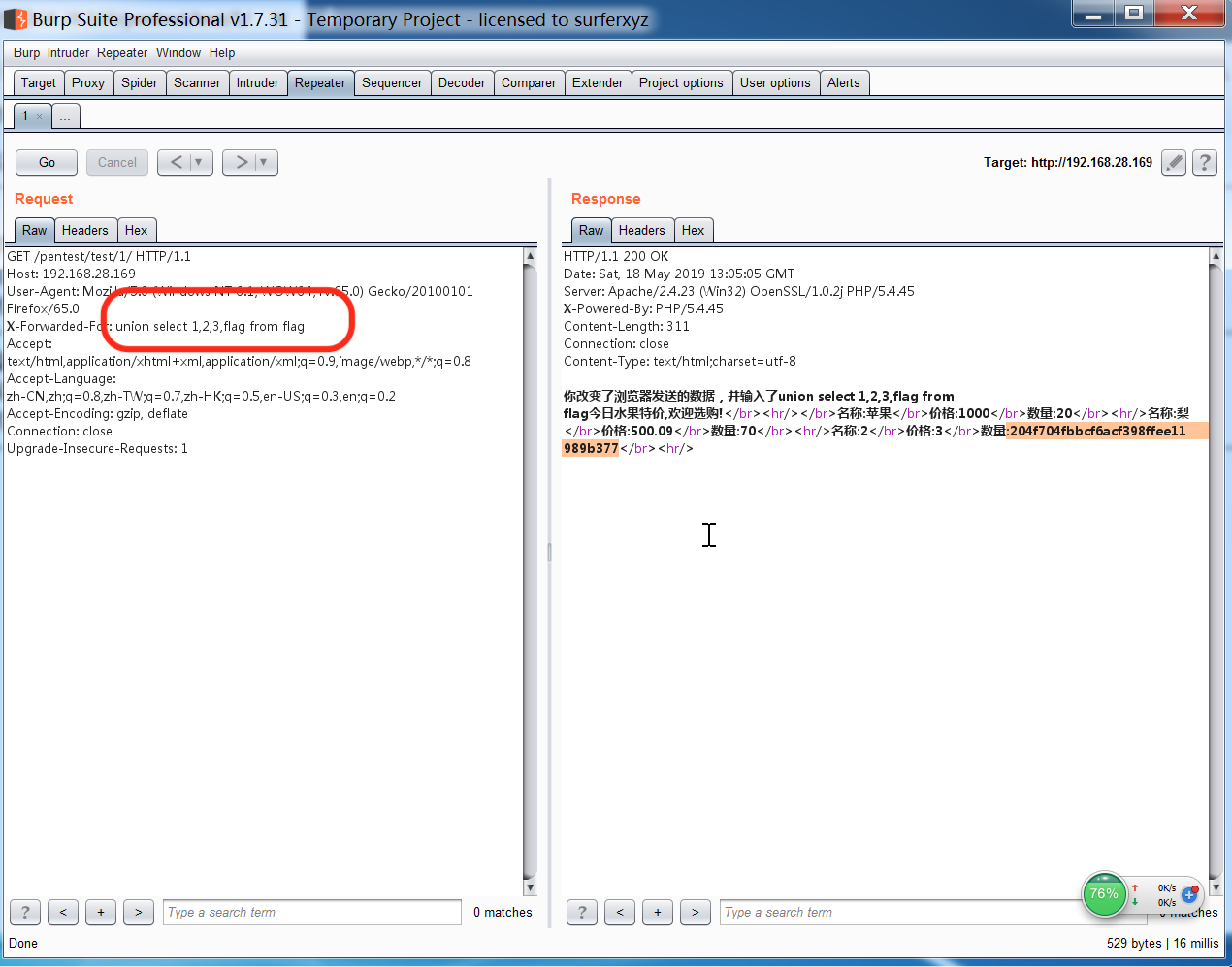
Task: Click response scrollbar up arrow
Action: click(1216, 255)
